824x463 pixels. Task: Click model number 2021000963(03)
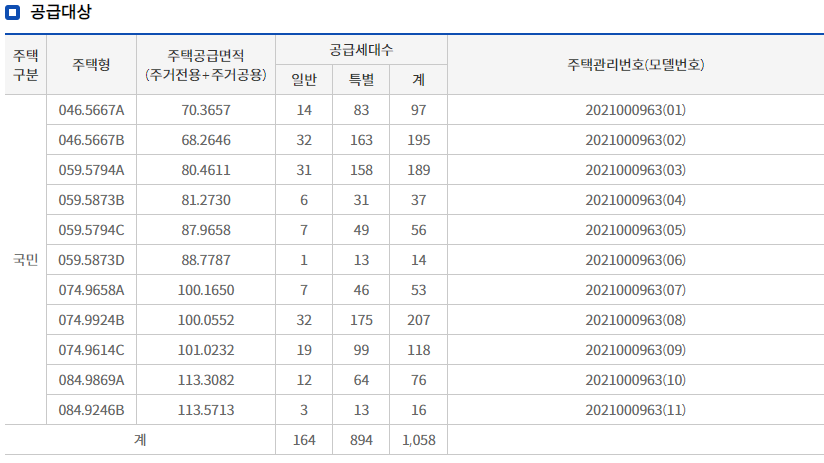[635, 170]
